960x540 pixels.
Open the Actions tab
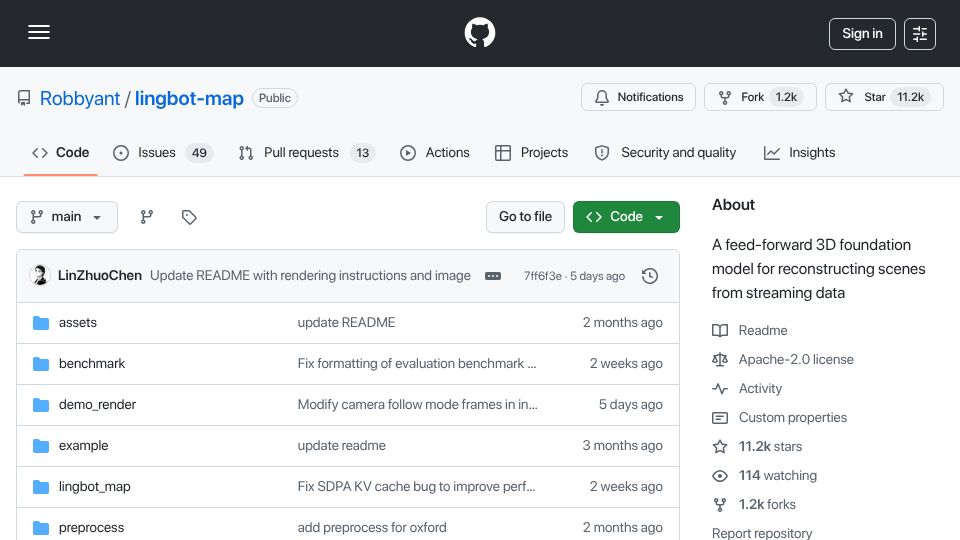435,152
